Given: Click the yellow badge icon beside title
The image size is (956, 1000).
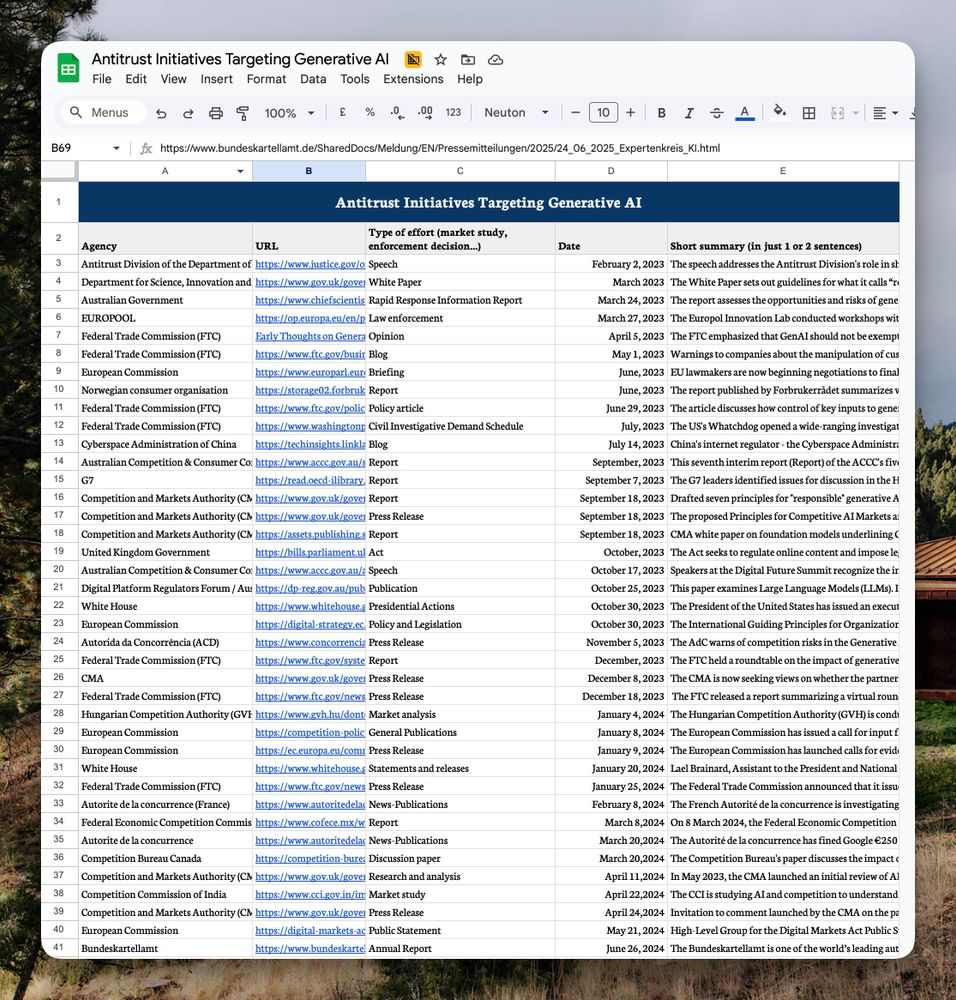Looking at the screenshot, I should click(x=413, y=60).
